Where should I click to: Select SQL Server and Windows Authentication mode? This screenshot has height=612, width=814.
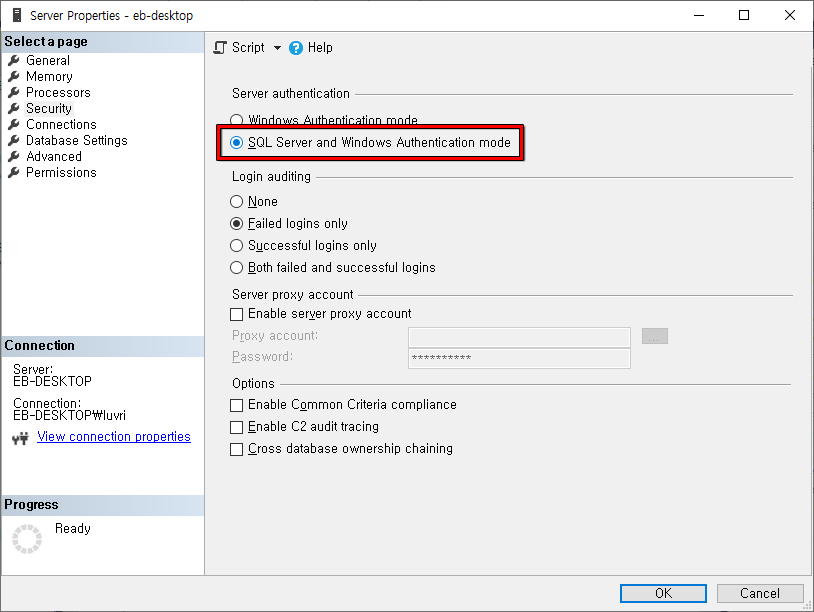tap(236, 142)
